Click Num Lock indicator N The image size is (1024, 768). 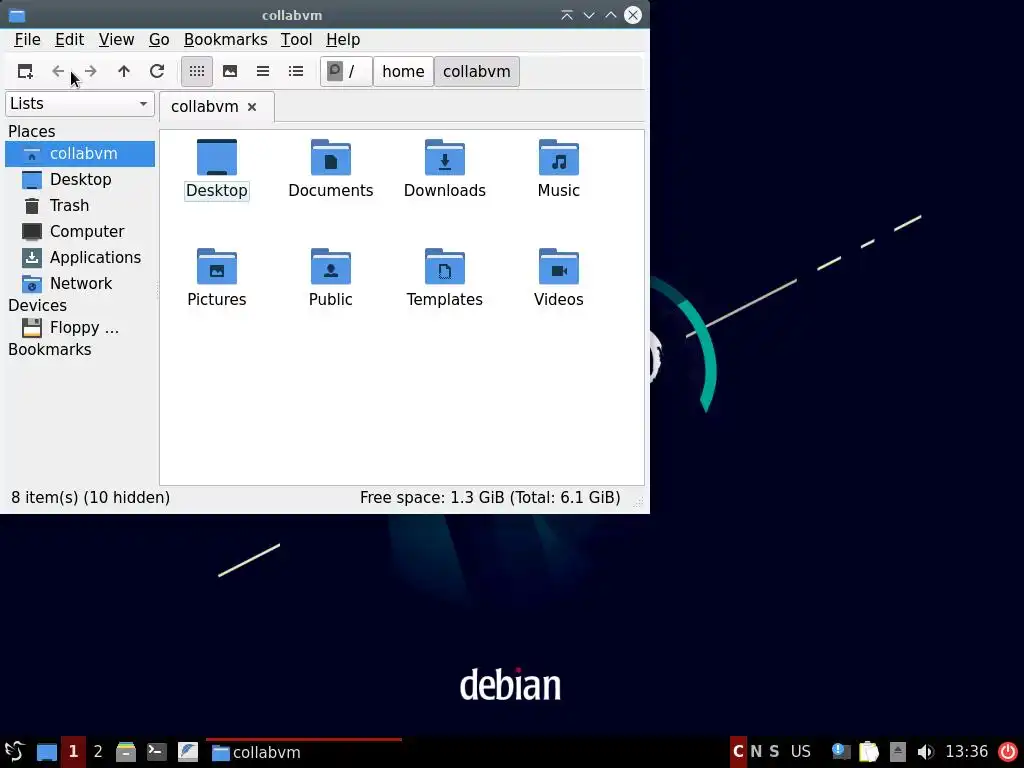[x=756, y=752]
